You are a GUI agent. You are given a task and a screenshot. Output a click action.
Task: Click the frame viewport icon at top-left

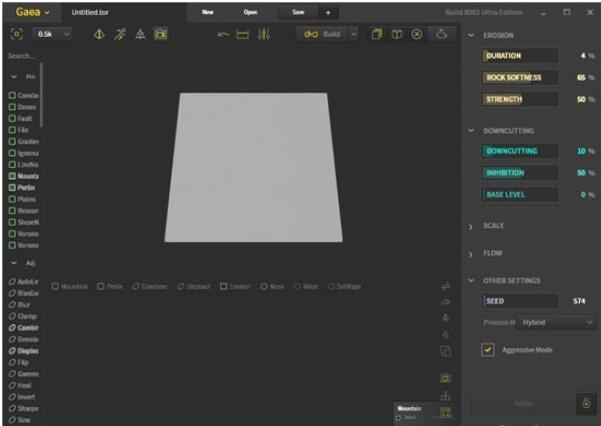click(16, 34)
